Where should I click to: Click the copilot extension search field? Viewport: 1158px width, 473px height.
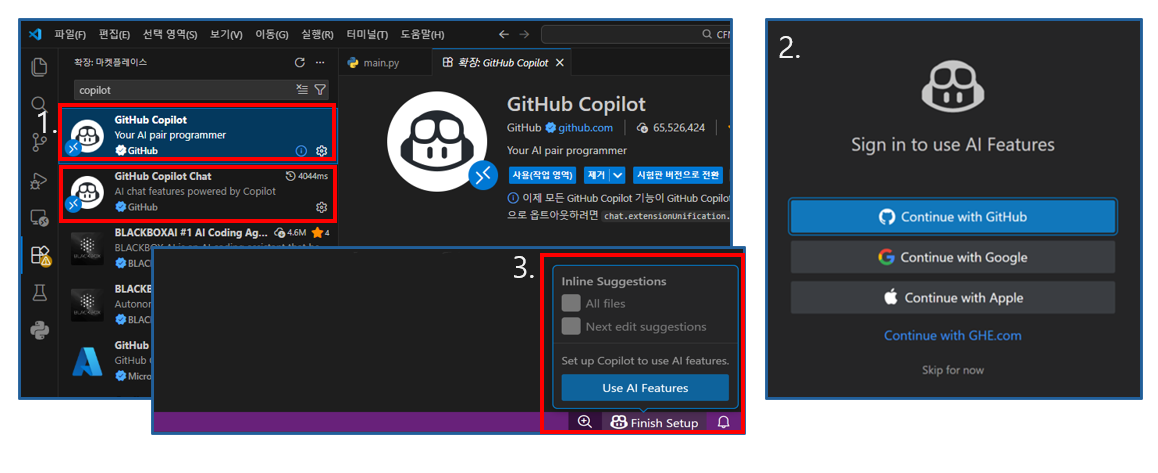click(180, 89)
